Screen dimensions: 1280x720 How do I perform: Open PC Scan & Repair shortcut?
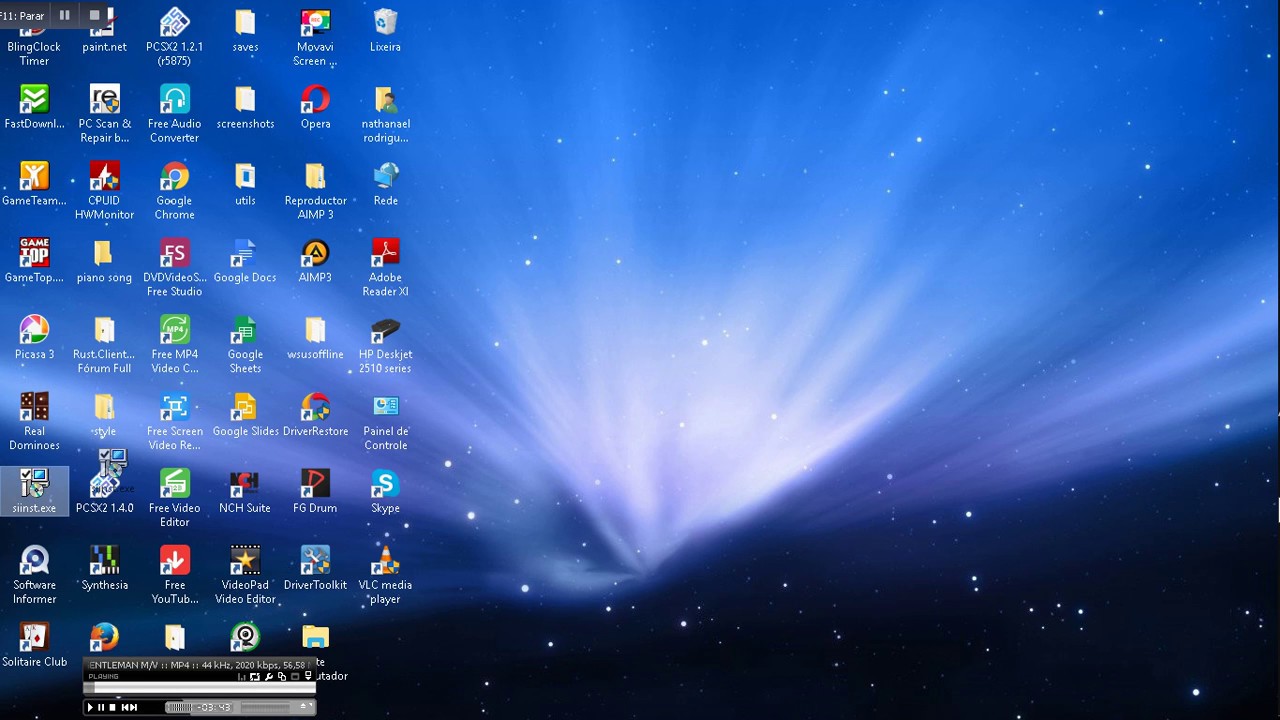(104, 113)
